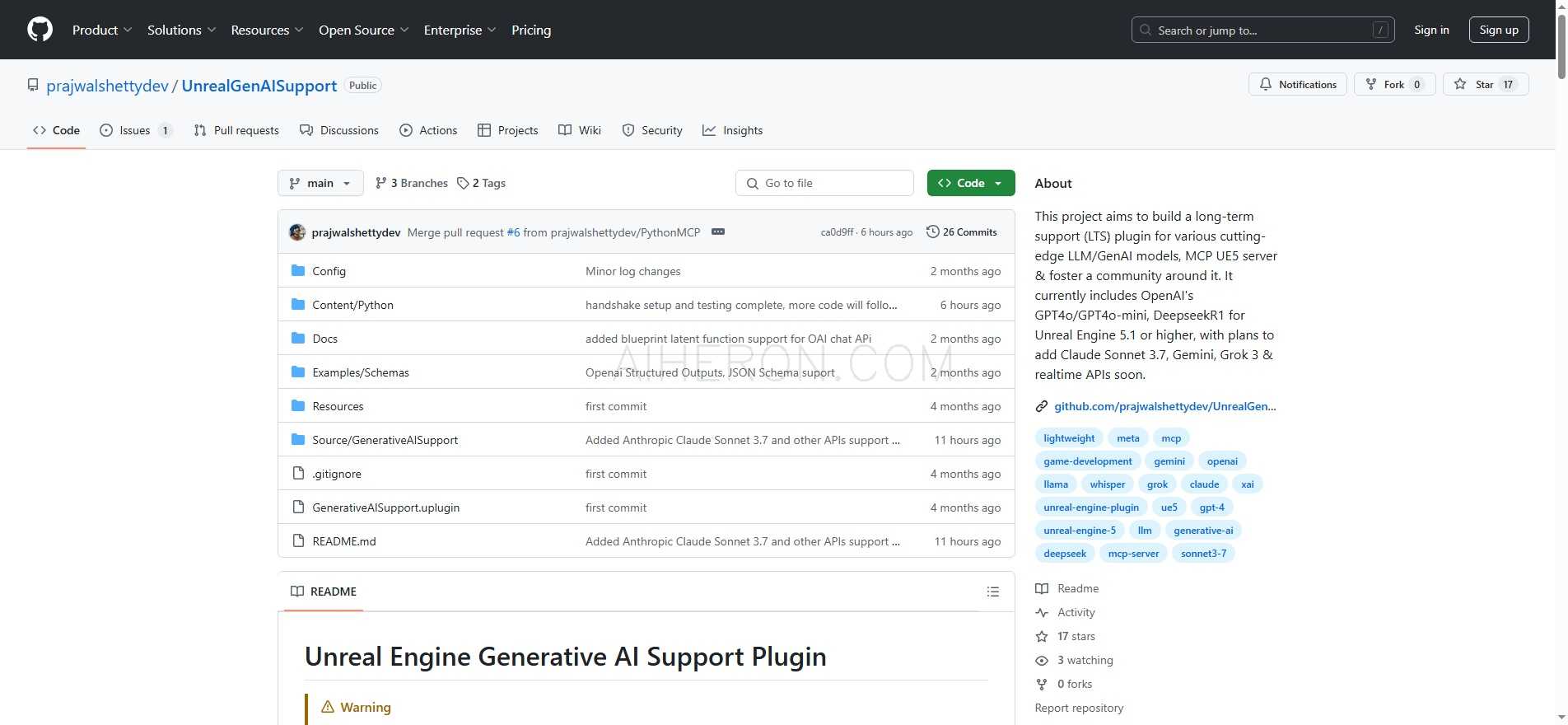
Task: Click the Docs folder icon
Action: click(298, 339)
